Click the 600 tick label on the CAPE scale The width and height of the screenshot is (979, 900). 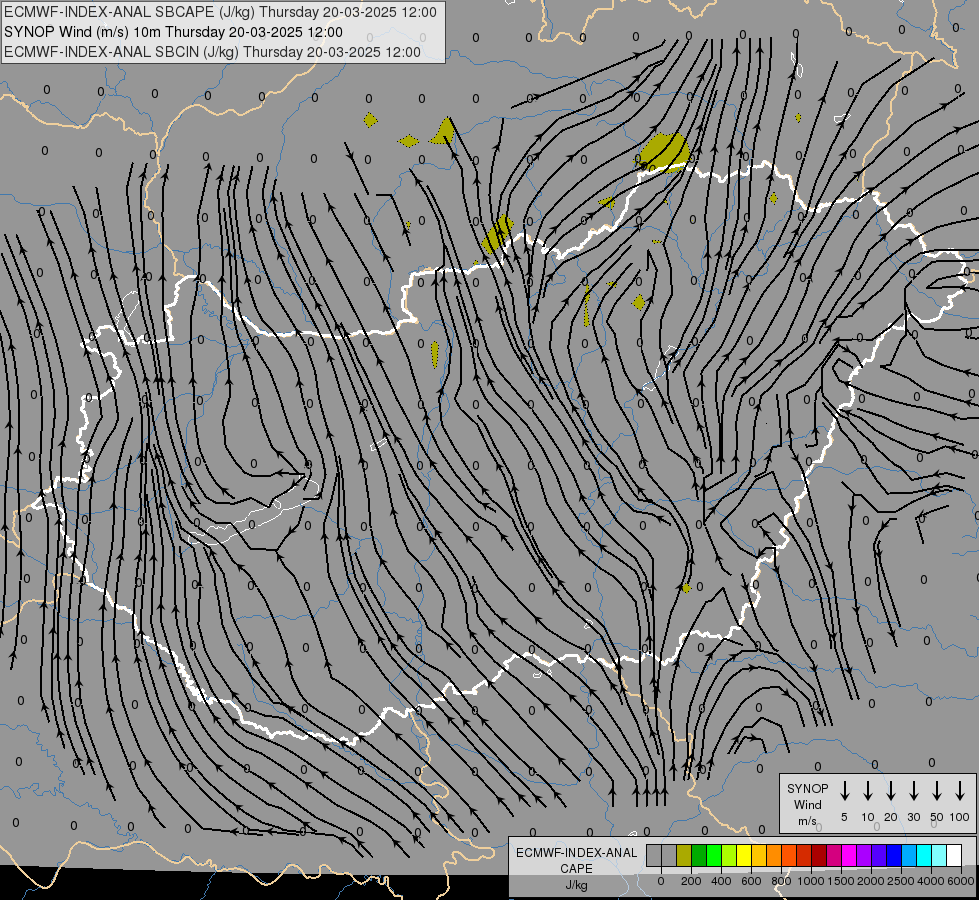[751, 881]
